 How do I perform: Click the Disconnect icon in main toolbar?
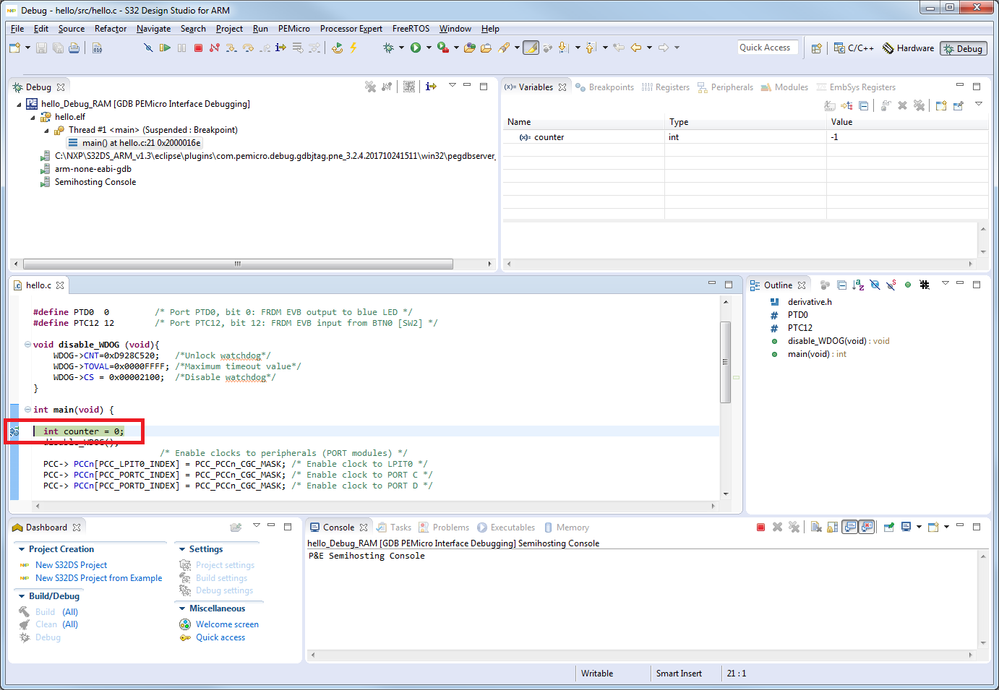coord(214,48)
